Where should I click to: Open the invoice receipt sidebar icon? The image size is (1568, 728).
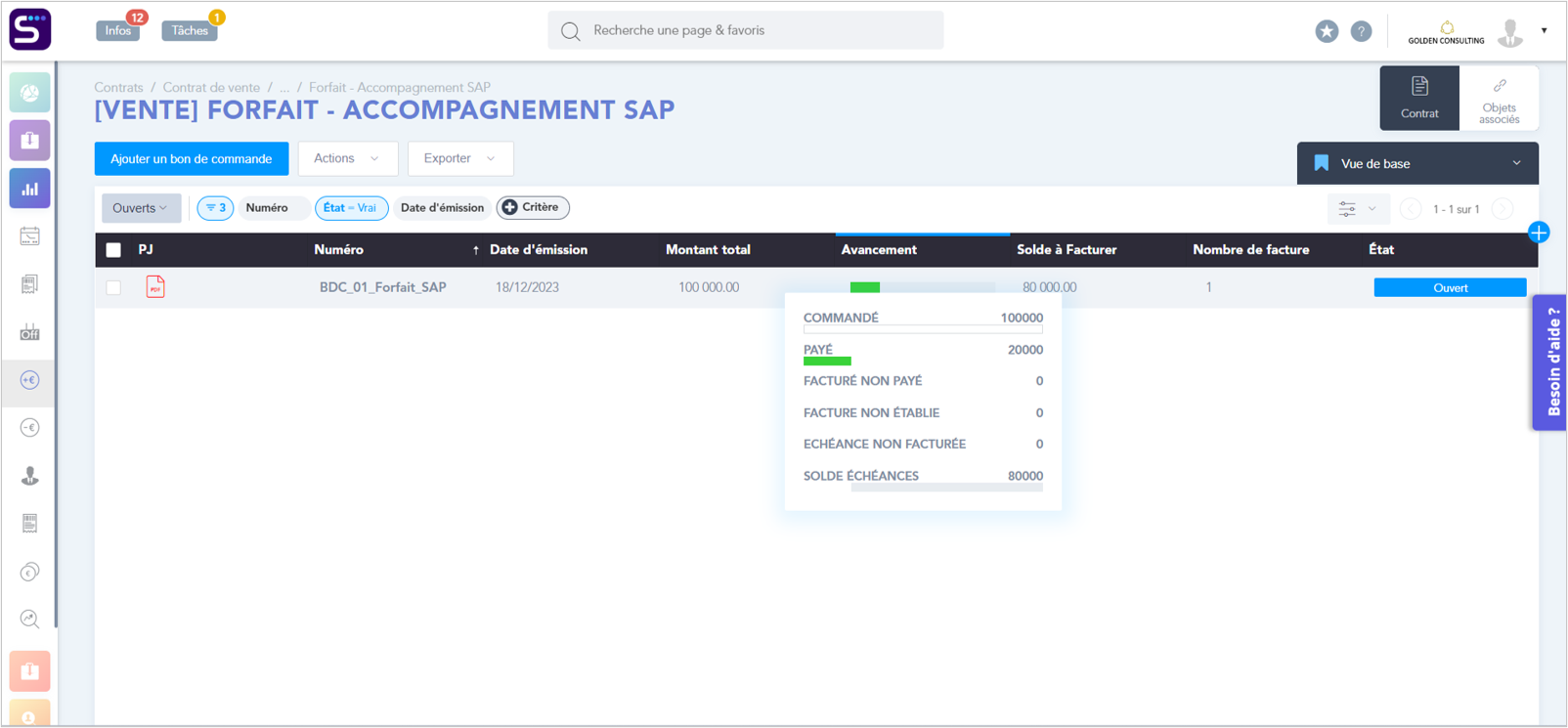(x=30, y=524)
